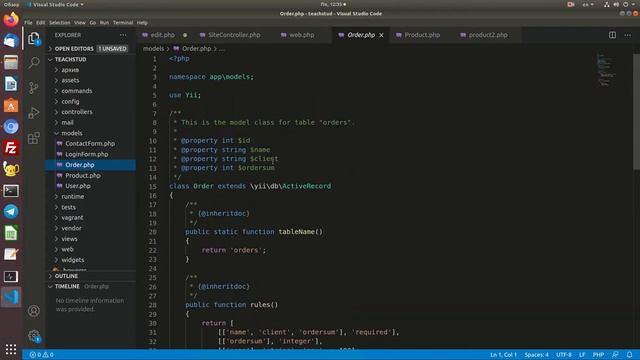
Task: Open Telegram from the dock
Action: pyautogui.click(x=11, y=211)
